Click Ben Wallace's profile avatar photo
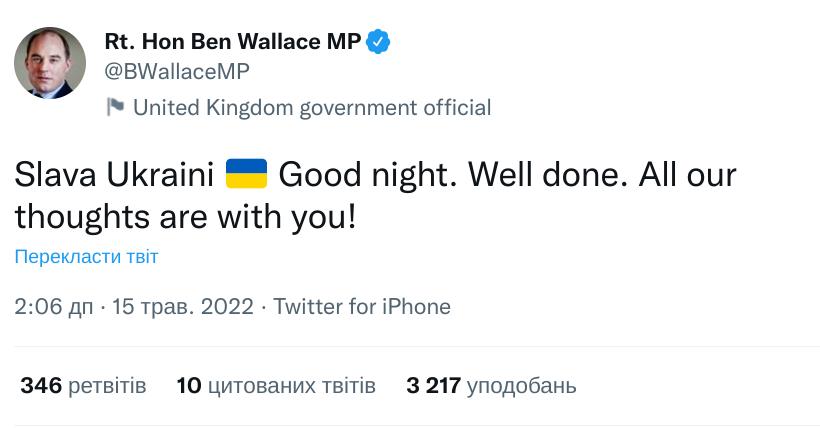 coord(50,63)
